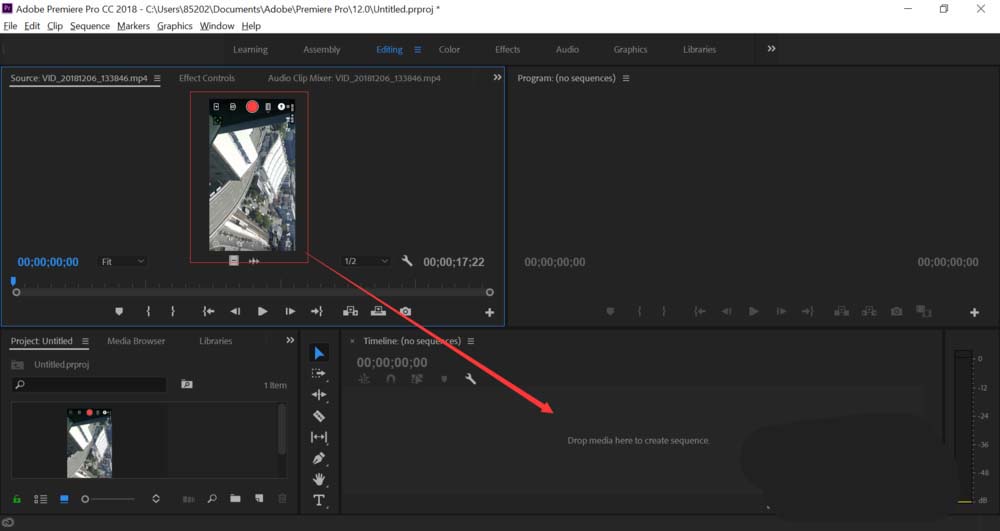Click the Insert button in Source monitor
Viewport: 1000px width, 531px height.
[351, 312]
